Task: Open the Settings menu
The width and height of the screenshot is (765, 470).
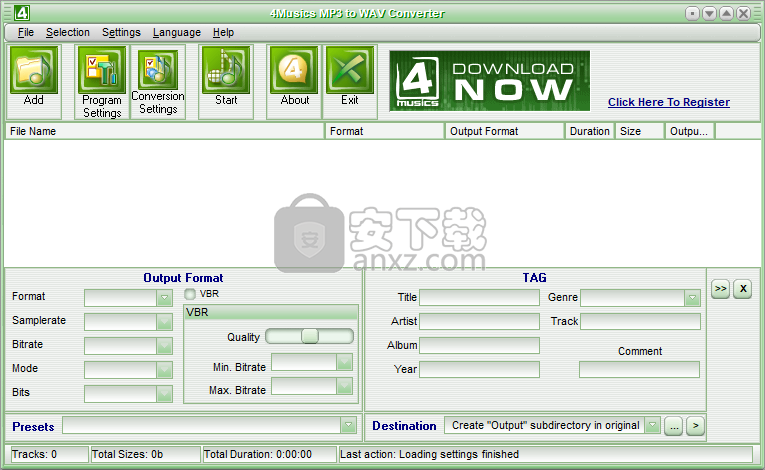Action: pos(121,32)
